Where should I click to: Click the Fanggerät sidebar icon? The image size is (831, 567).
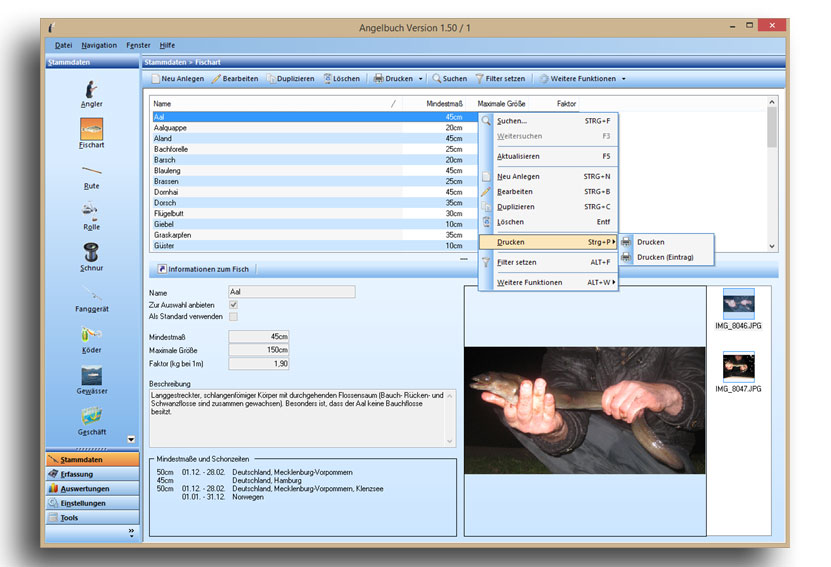tap(91, 293)
